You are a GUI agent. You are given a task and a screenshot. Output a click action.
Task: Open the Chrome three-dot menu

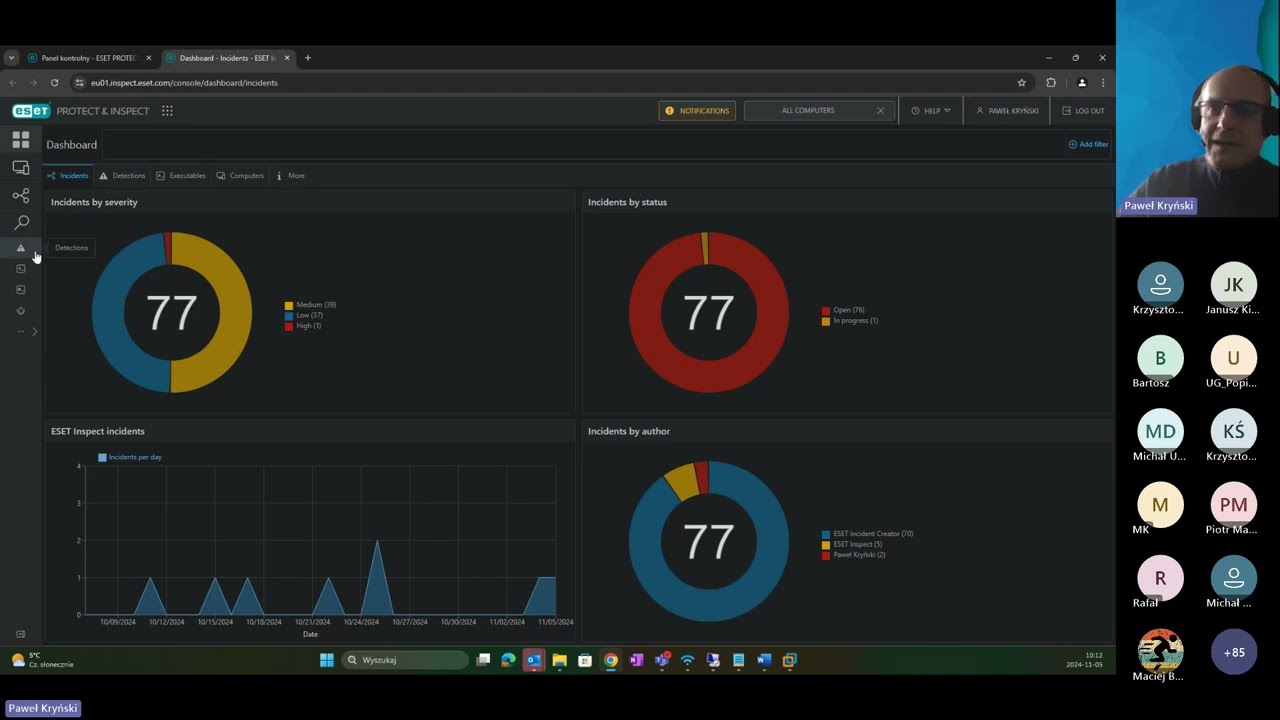(x=1103, y=83)
